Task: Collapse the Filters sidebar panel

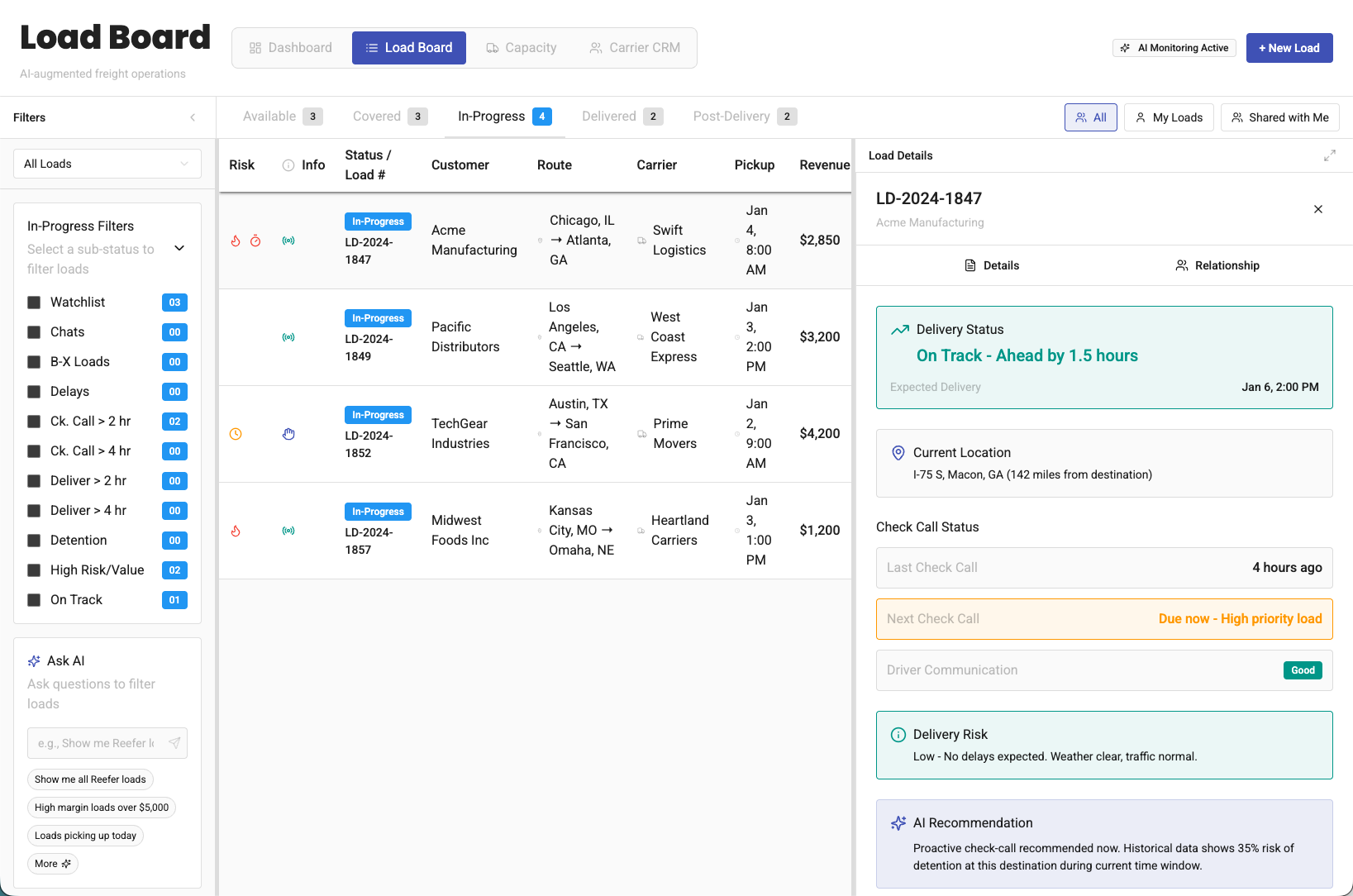Action: pyautogui.click(x=193, y=117)
